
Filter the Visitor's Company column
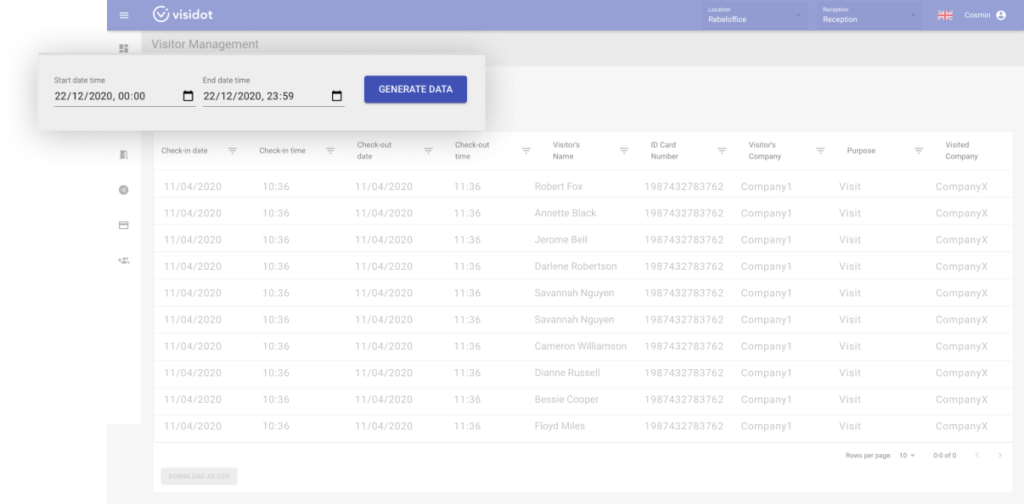coord(821,151)
